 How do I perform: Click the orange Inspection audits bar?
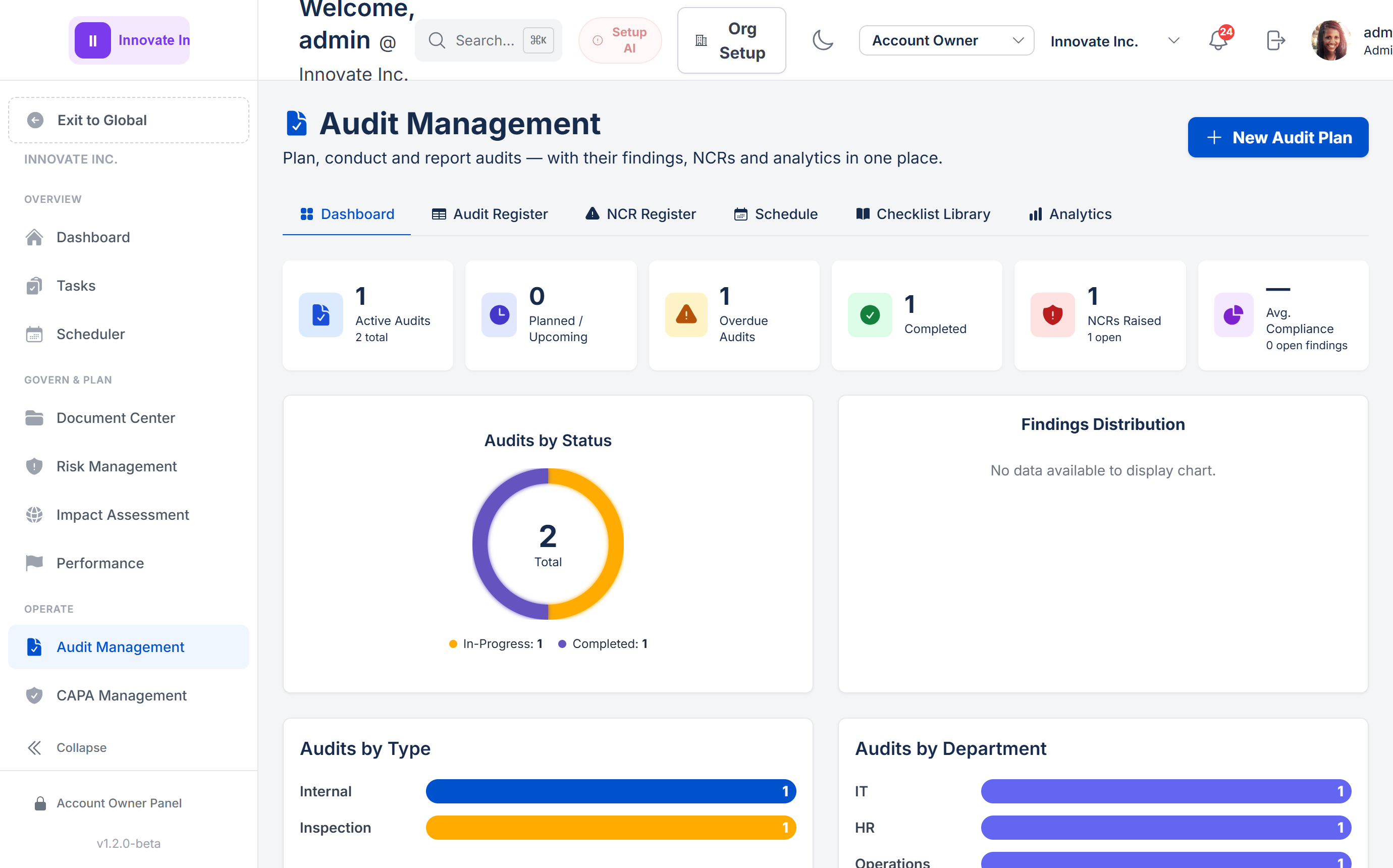pos(611,828)
